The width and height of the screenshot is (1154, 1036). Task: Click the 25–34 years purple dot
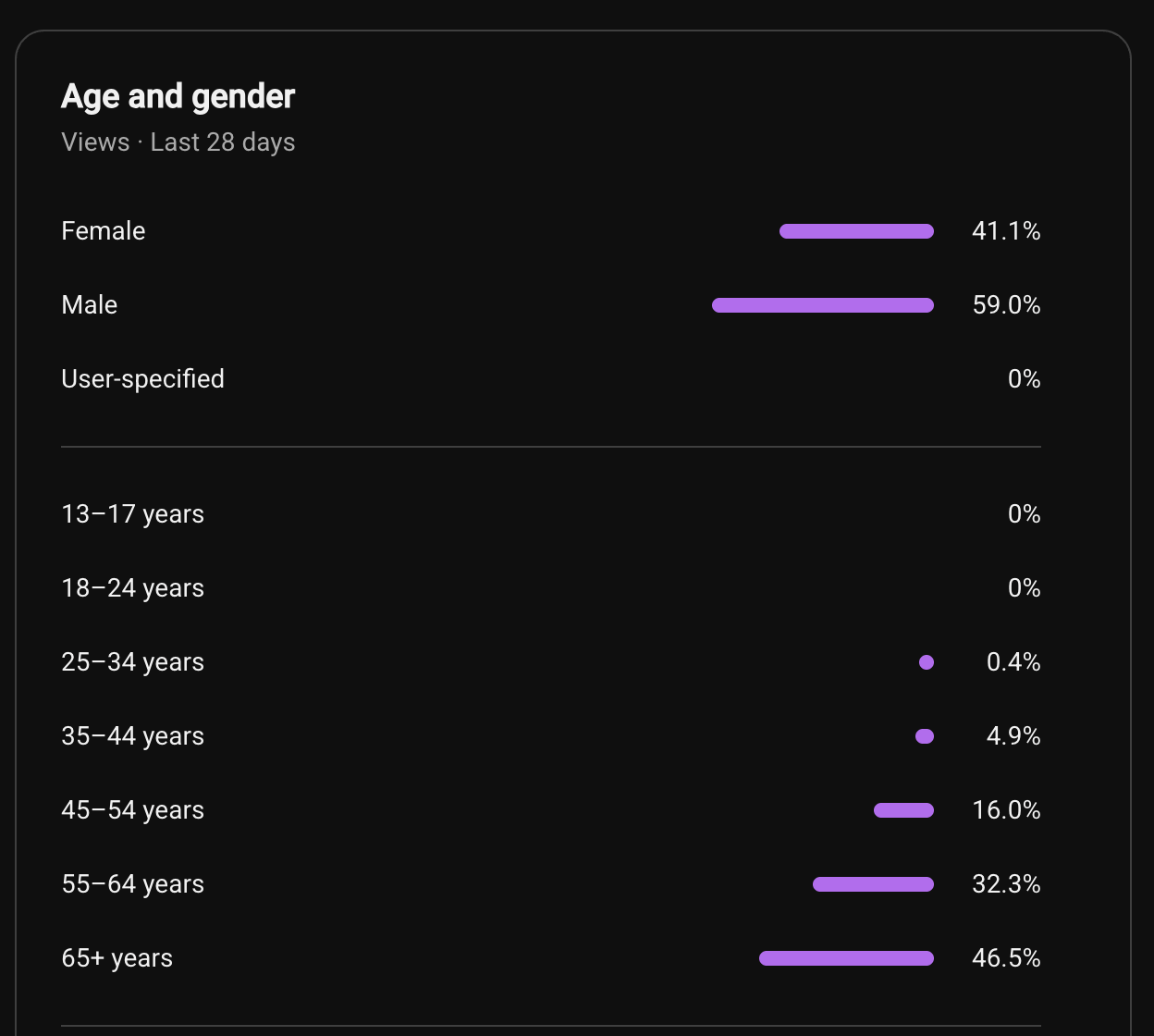click(x=927, y=662)
